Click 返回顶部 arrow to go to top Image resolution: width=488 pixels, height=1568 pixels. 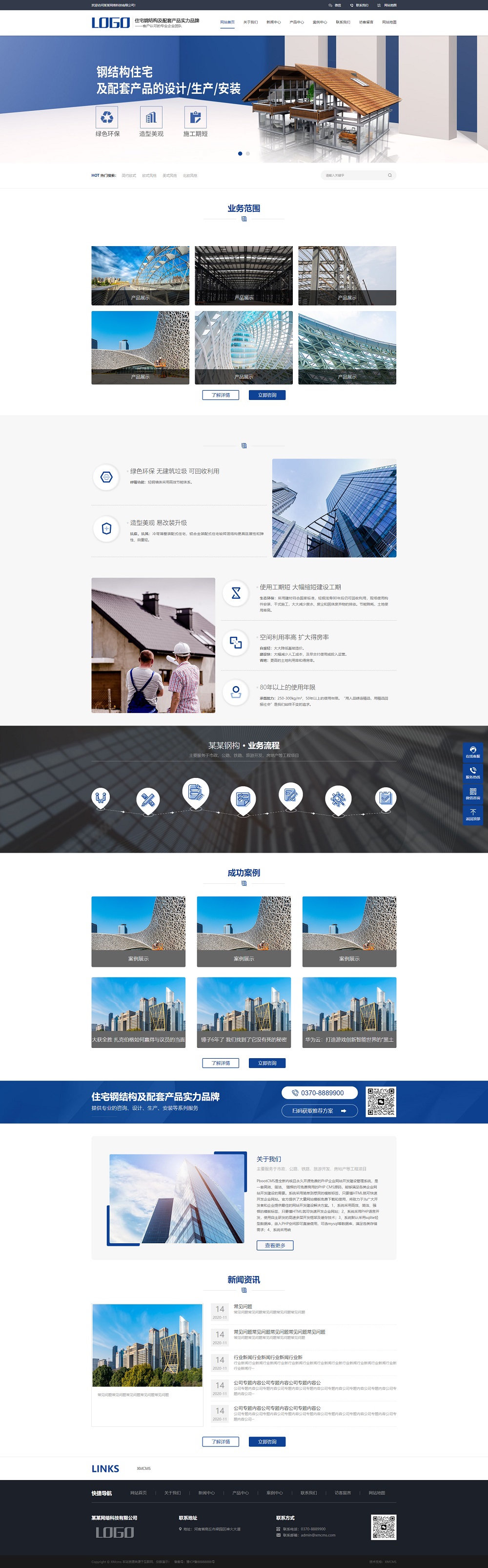click(x=473, y=813)
